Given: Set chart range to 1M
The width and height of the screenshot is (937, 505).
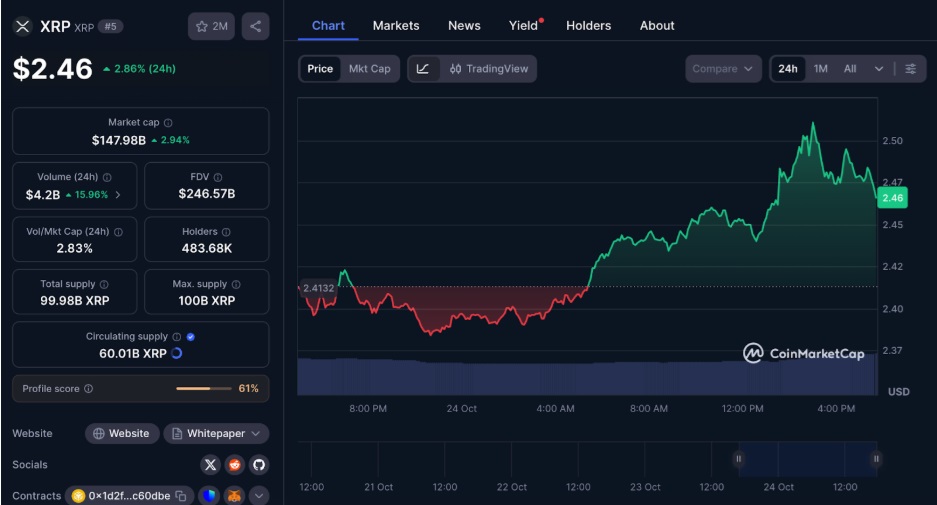Looking at the screenshot, I should 820,69.
